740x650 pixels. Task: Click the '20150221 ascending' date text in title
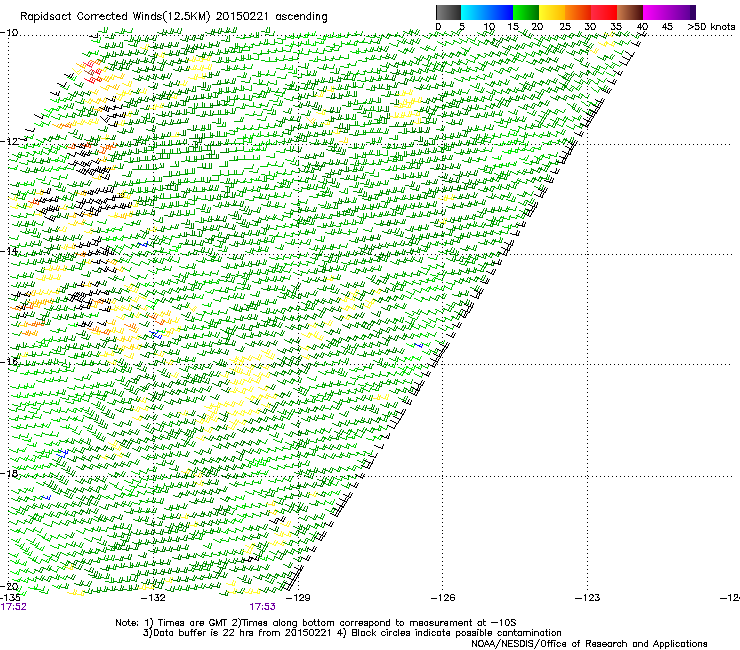[x=271, y=17]
